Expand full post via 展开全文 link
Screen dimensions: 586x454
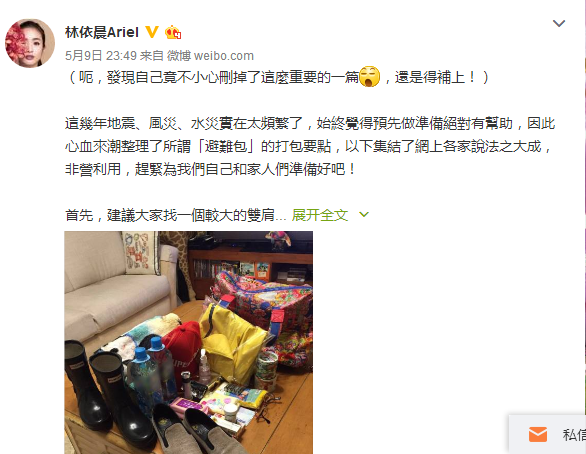pos(320,215)
